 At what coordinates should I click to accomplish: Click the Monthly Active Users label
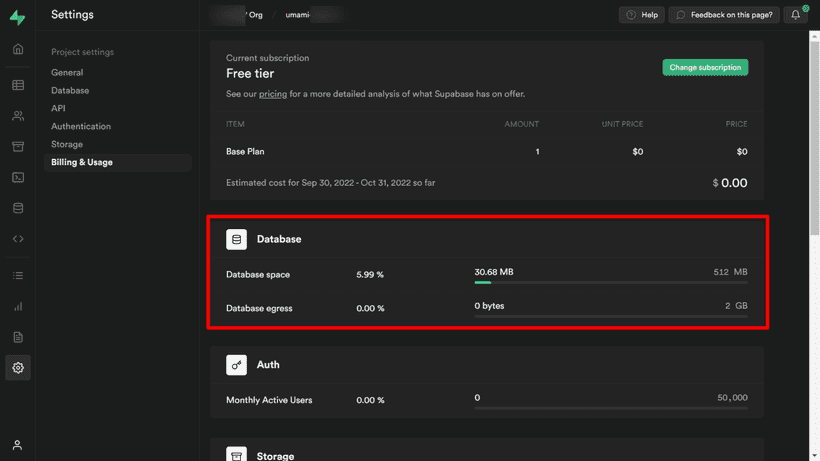click(269, 400)
